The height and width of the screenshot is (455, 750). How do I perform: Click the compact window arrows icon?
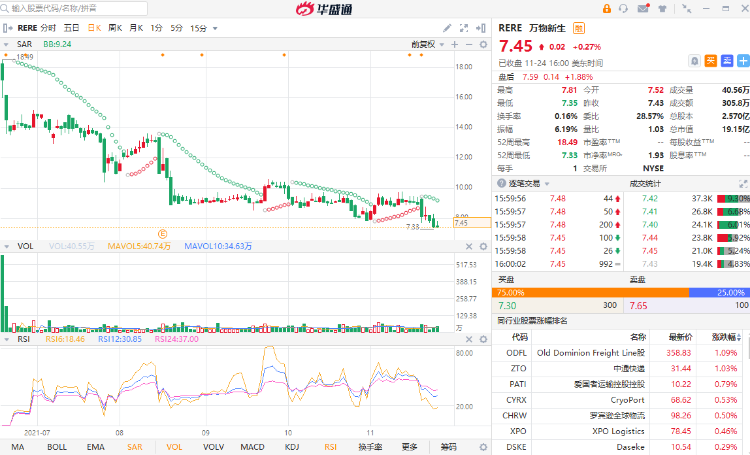pyautogui.click(x=686, y=9)
